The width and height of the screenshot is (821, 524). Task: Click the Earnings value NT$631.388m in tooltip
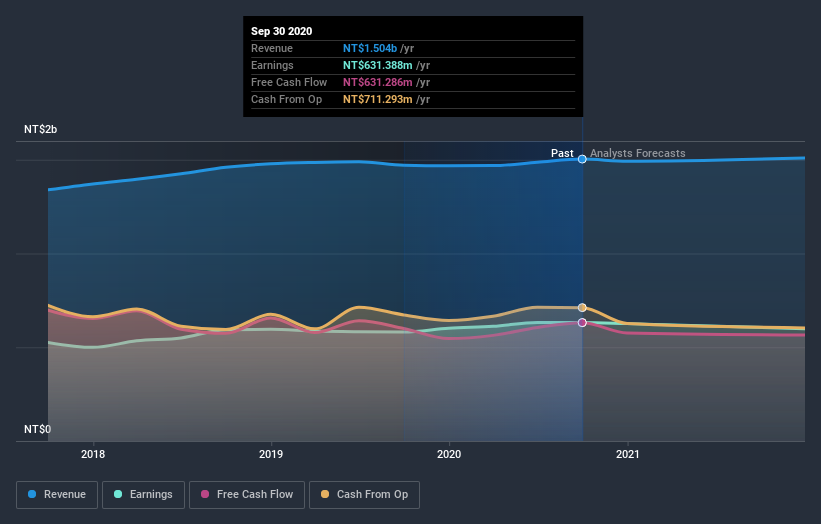pyautogui.click(x=378, y=65)
